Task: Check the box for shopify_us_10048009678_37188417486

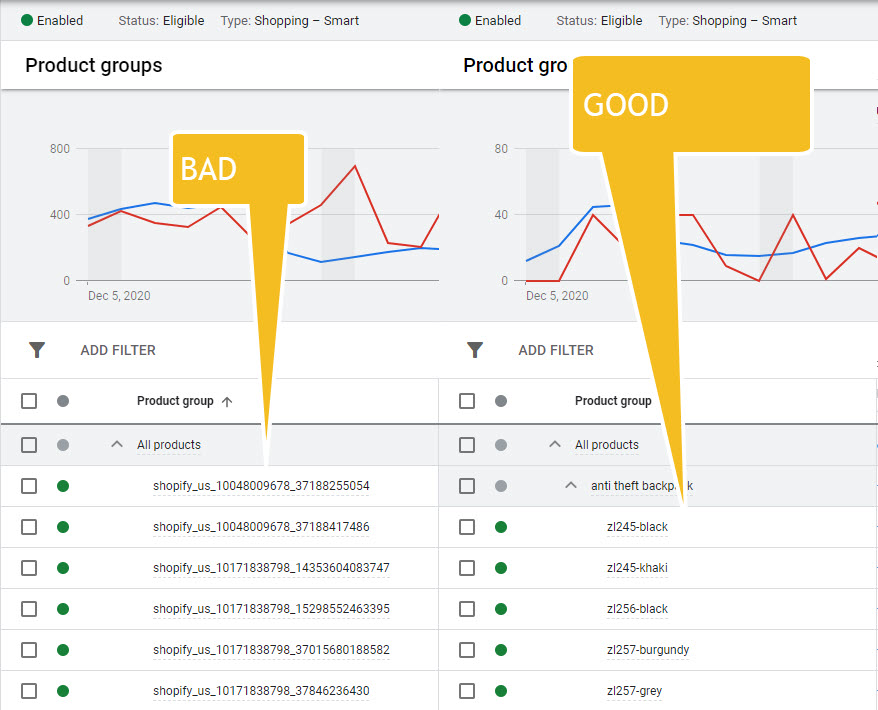Action: (x=29, y=527)
